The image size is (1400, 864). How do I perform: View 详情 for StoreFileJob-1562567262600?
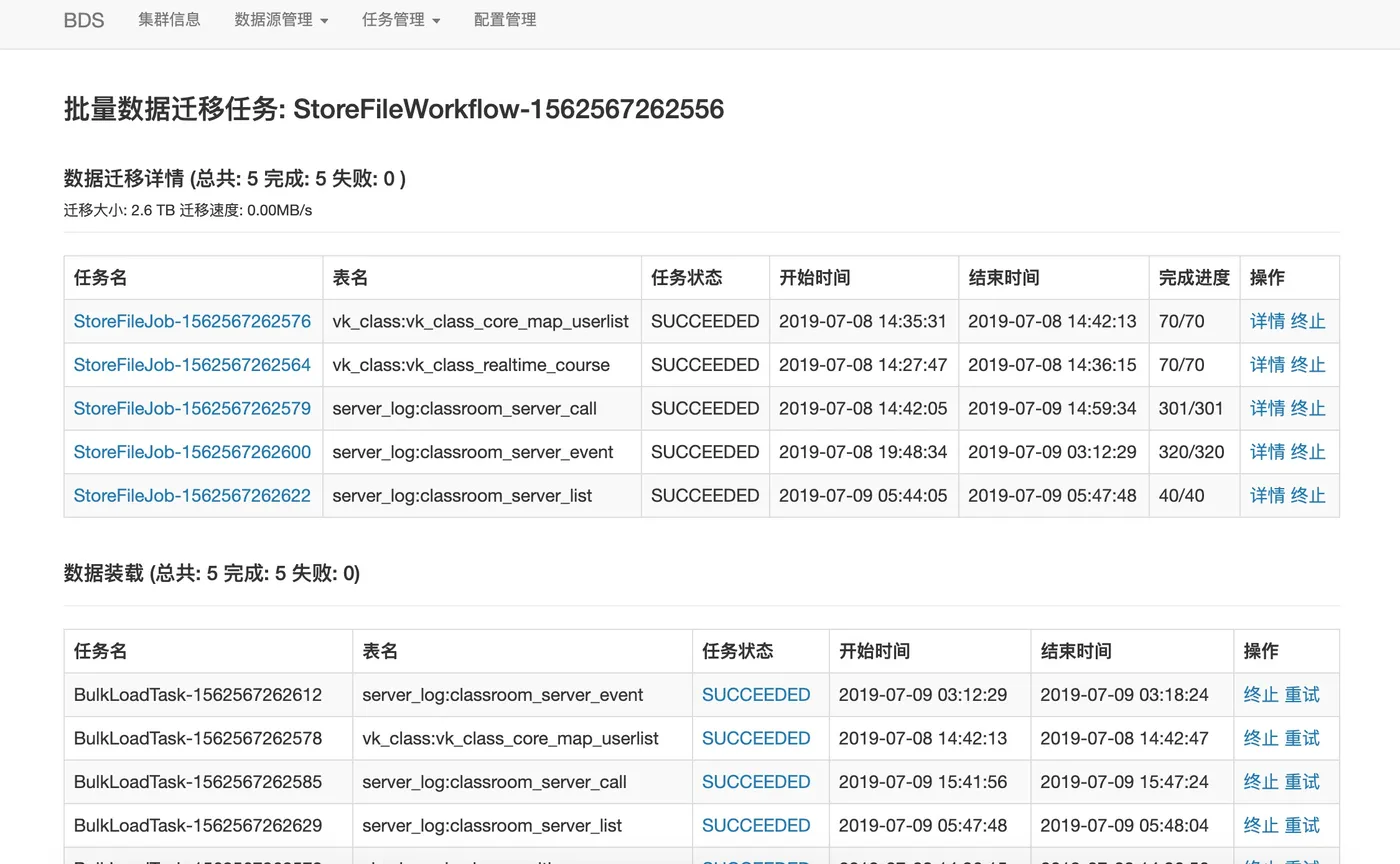pos(1267,452)
